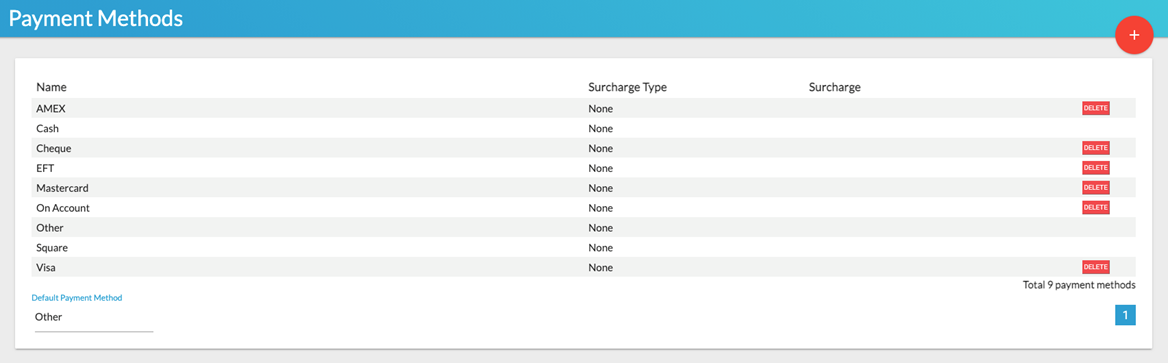Screen dimensions: 1168x363
Task: Delete the Mastercard payment method
Action: tap(1096, 188)
